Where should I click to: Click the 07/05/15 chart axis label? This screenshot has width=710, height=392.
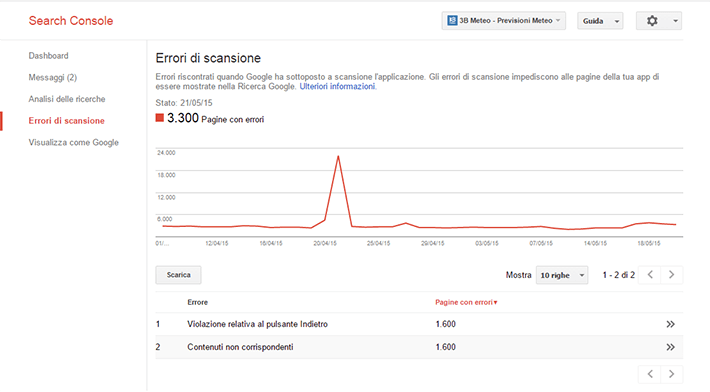pyautogui.click(x=541, y=244)
